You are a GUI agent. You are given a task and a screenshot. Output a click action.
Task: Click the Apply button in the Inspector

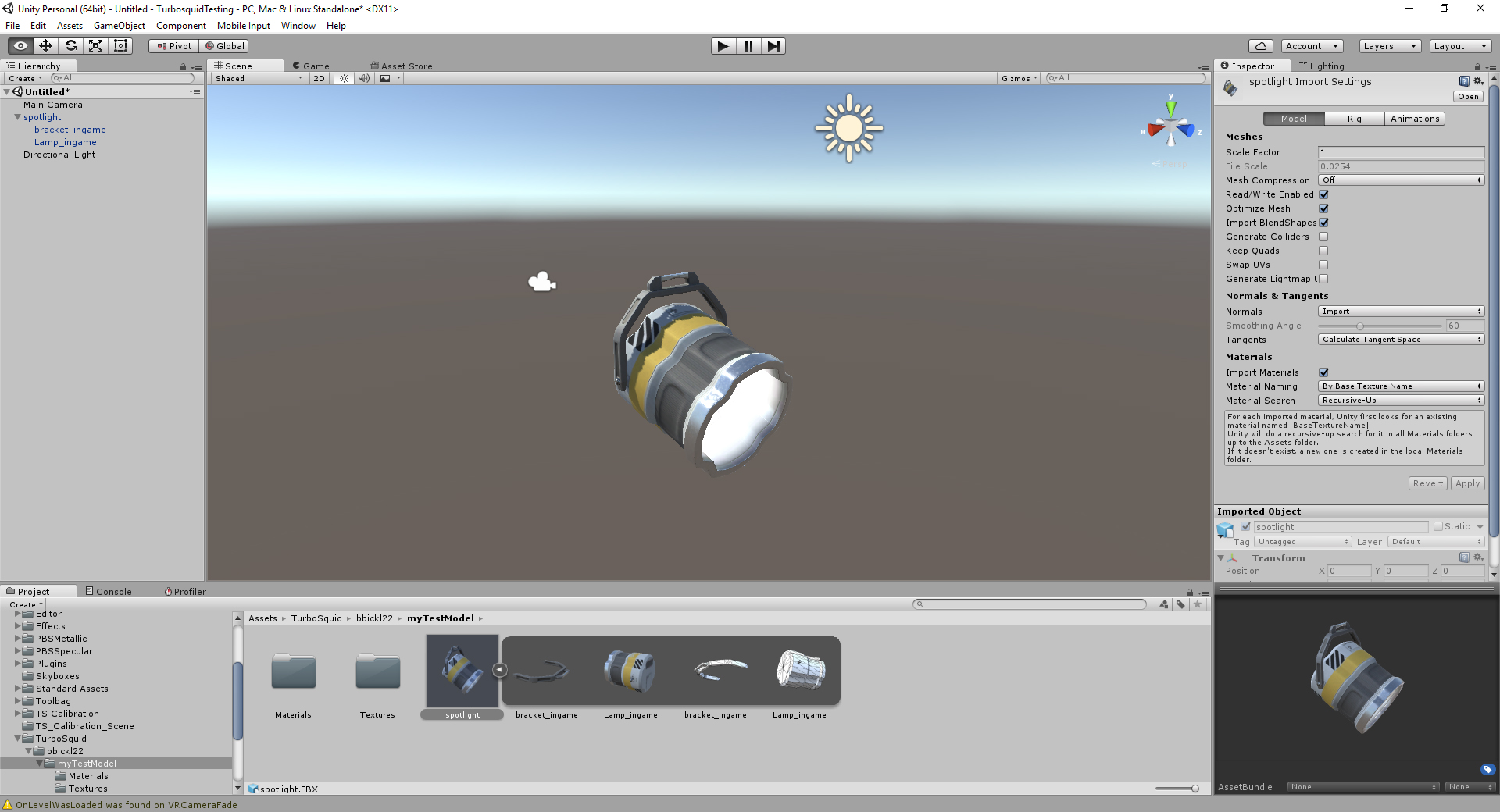[x=1466, y=483]
